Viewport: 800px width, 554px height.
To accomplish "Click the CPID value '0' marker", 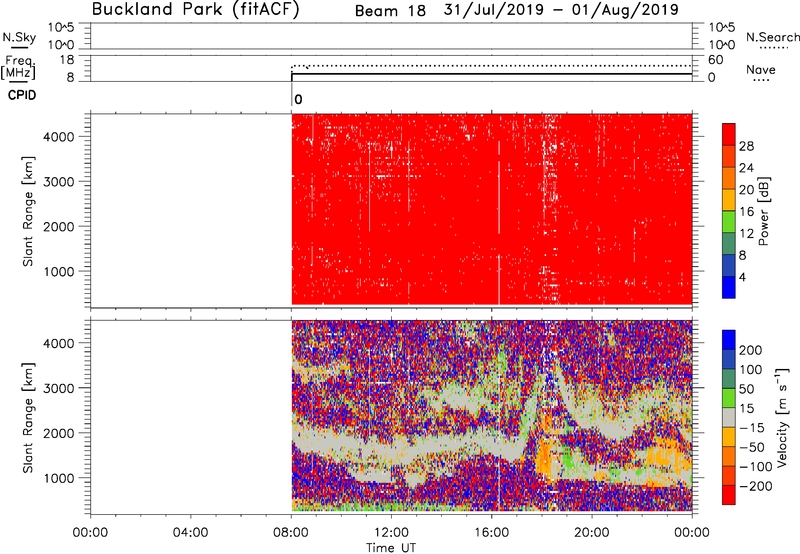I will pos(298,100).
